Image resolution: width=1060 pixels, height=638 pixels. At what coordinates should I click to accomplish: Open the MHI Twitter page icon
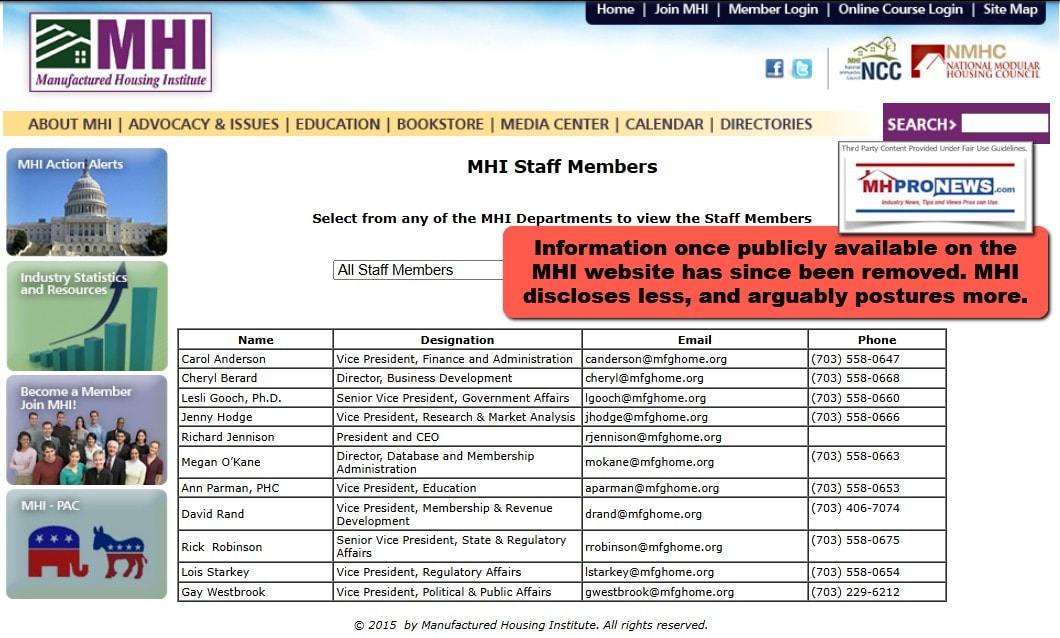pos(802,68)
